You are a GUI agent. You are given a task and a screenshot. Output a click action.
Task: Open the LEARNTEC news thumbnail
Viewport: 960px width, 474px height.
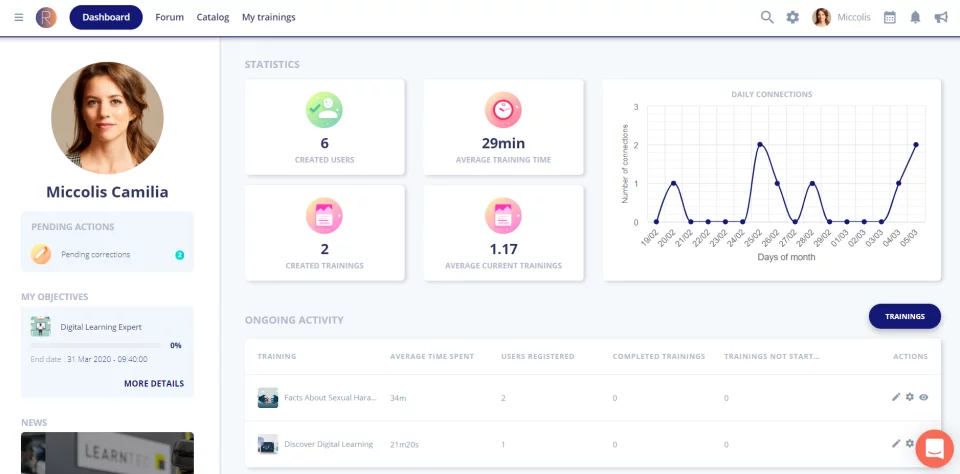pyautogui.click(x=108, y=453)
